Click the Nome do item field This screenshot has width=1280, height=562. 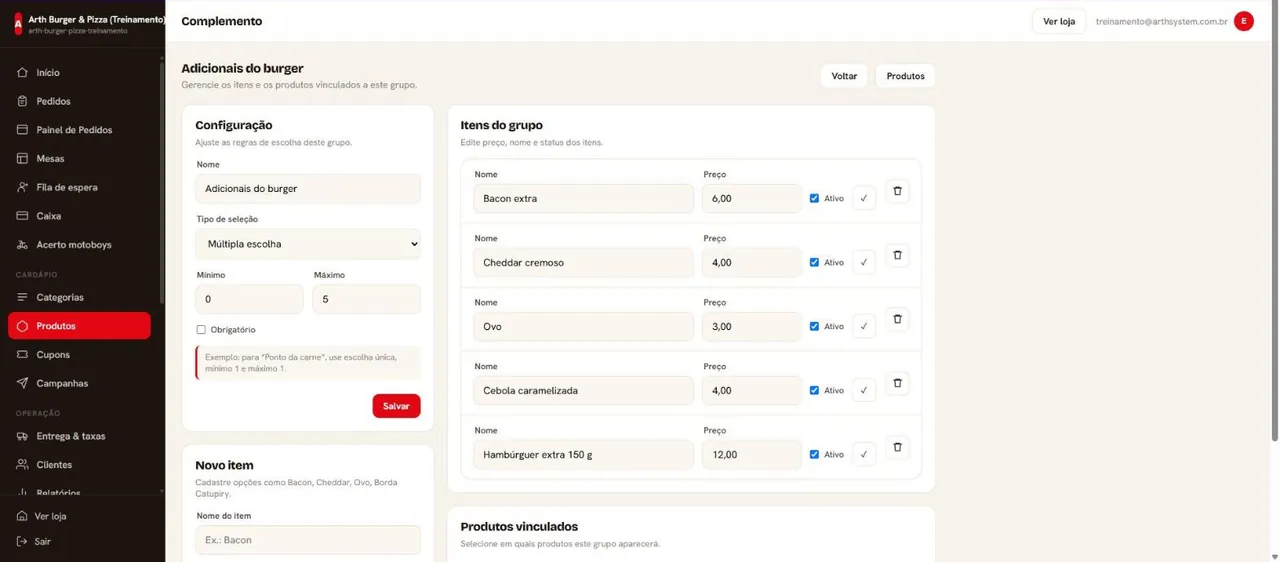tap(308, 540)
